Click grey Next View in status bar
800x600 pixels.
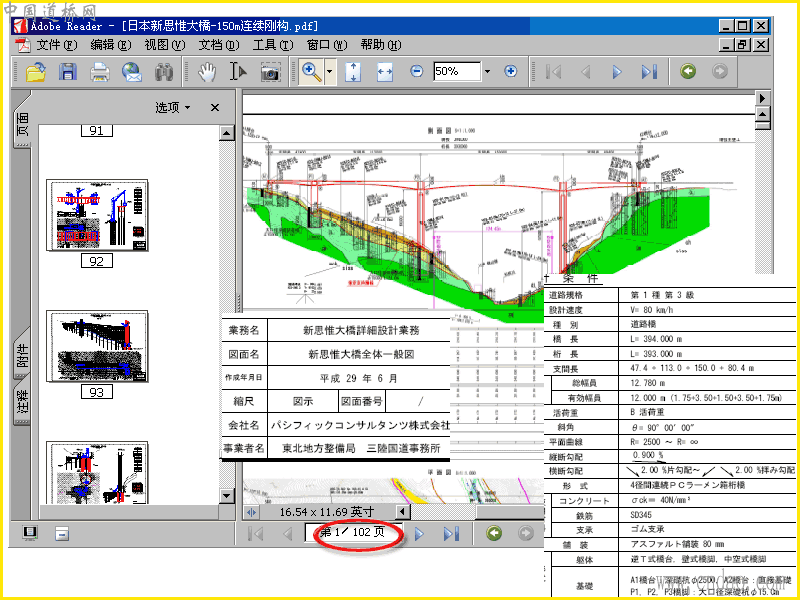tap(526, 533)
